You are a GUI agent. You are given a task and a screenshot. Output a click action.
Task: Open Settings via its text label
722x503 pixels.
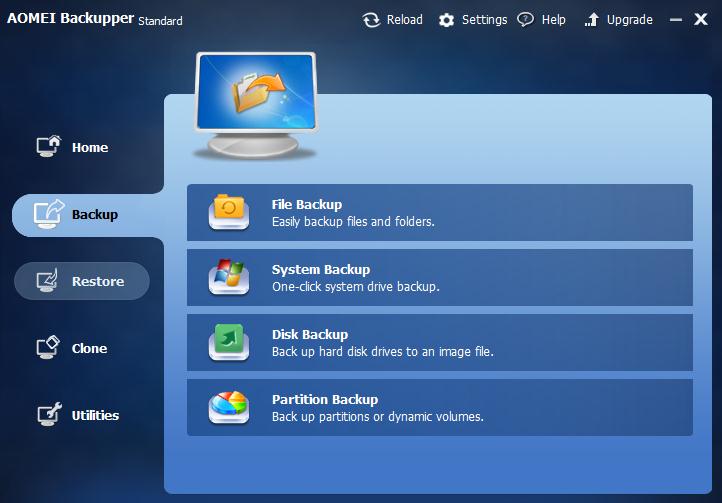484,20
